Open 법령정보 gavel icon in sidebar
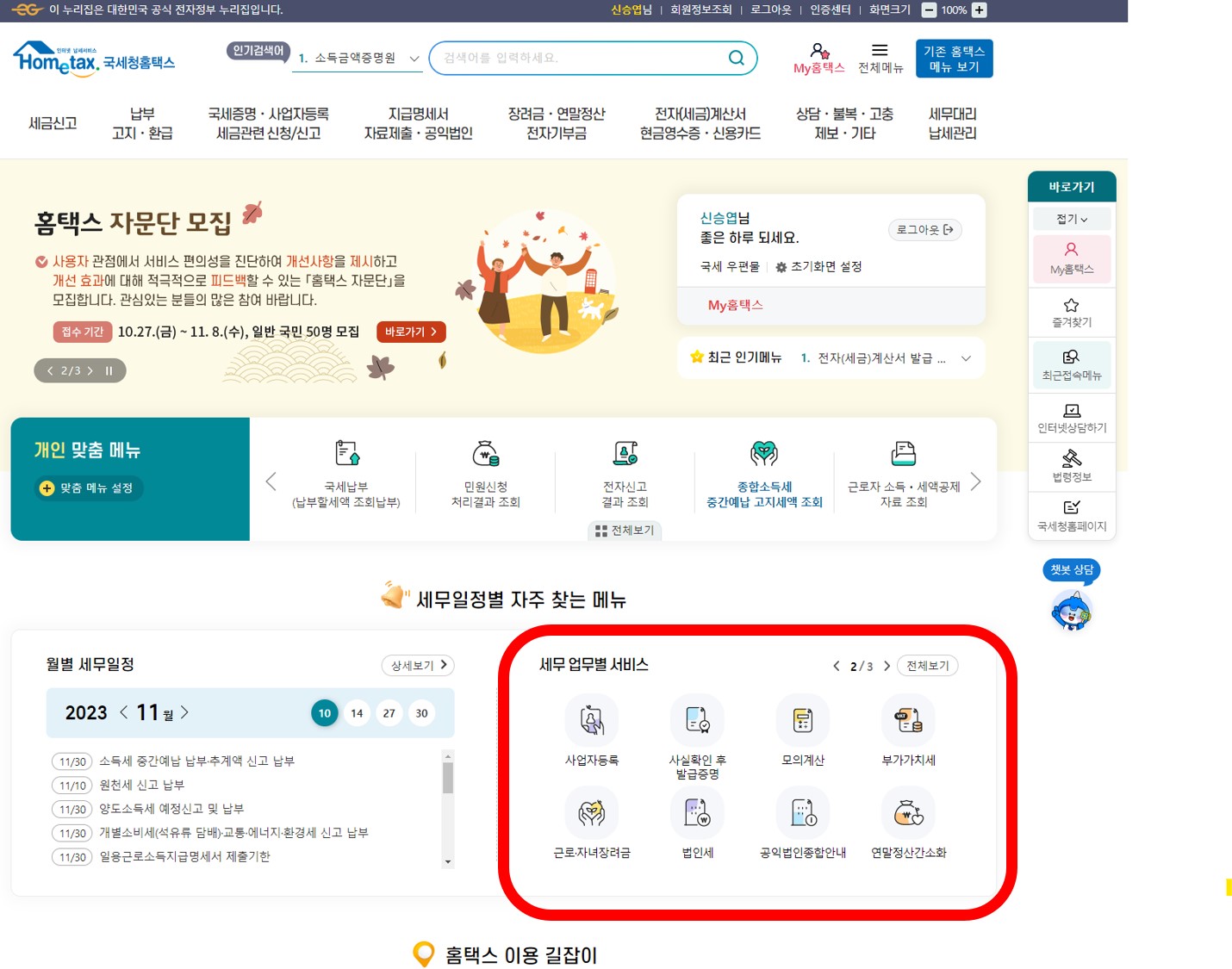 pyautogui.click(x=1072, y=467)
